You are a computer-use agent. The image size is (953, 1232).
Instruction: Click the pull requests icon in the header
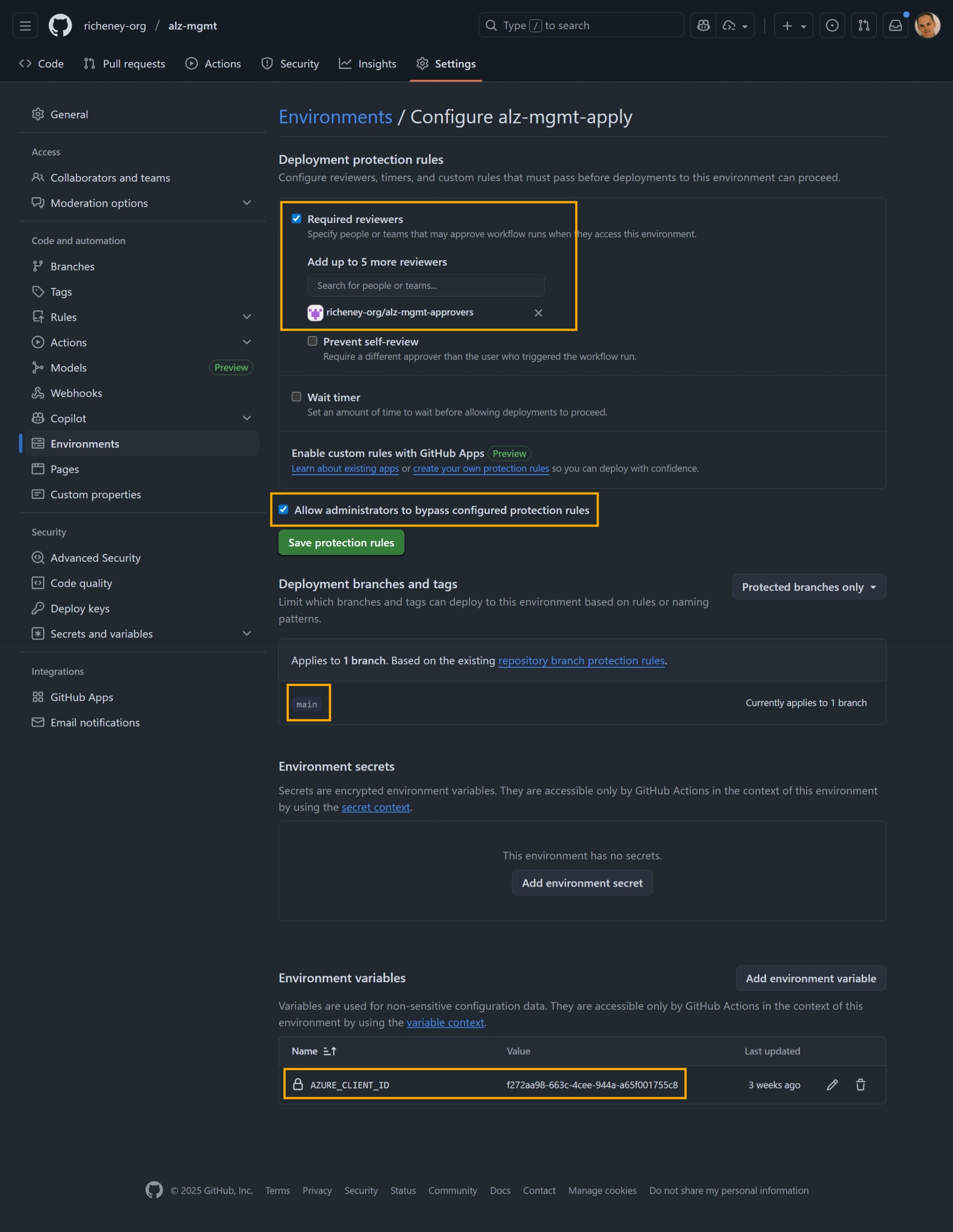click(x=864, y=25)
